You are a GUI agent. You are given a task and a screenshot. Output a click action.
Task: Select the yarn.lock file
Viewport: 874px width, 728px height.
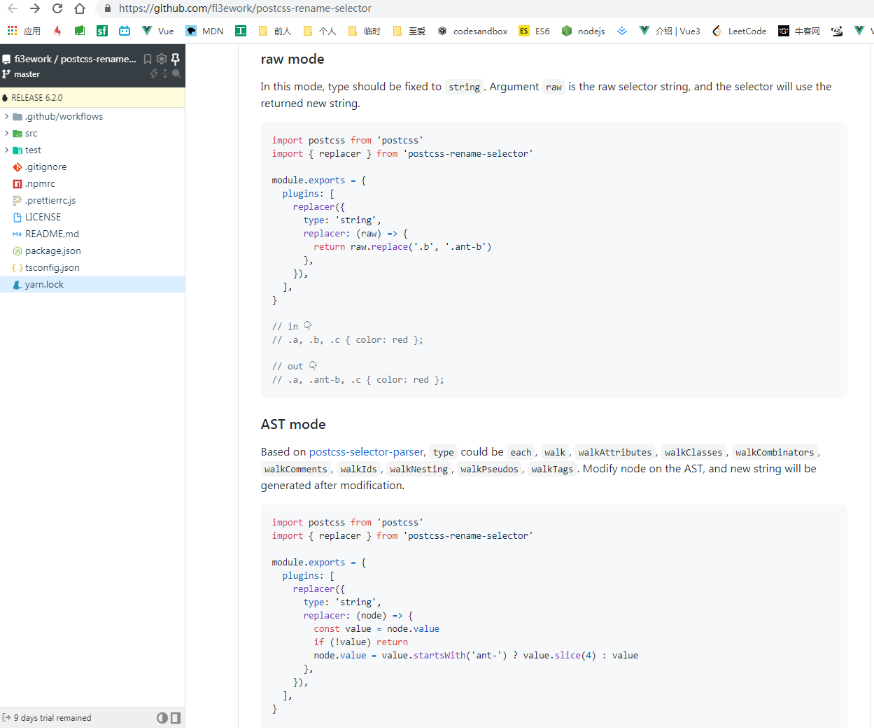pyautogui.click(x=93, y=284)
